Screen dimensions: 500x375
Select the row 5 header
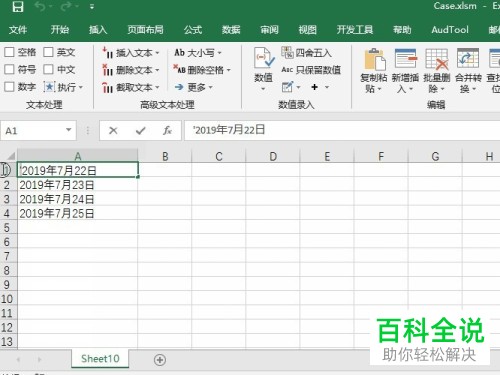point(8,228)
